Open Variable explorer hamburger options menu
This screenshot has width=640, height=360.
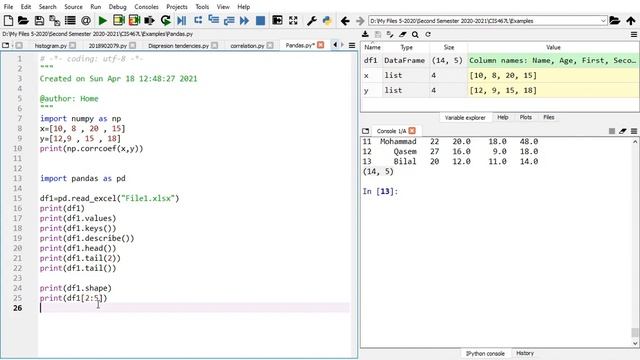click(x=634, y=35)
